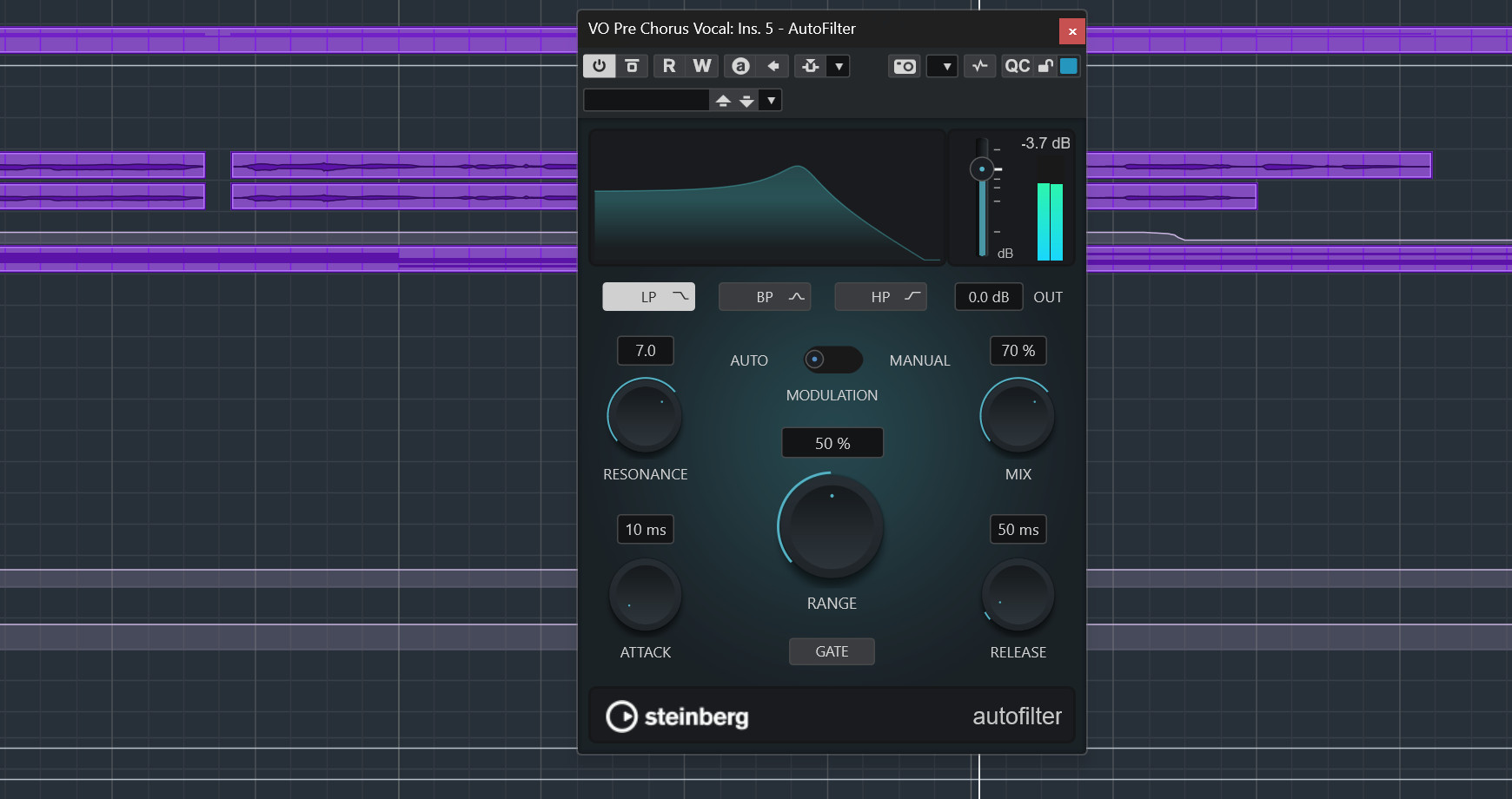The width and height of the screenshot is (1512, 799).
Task: Toggle the Auto/Manual modulation switch
Action: [832, 360]
